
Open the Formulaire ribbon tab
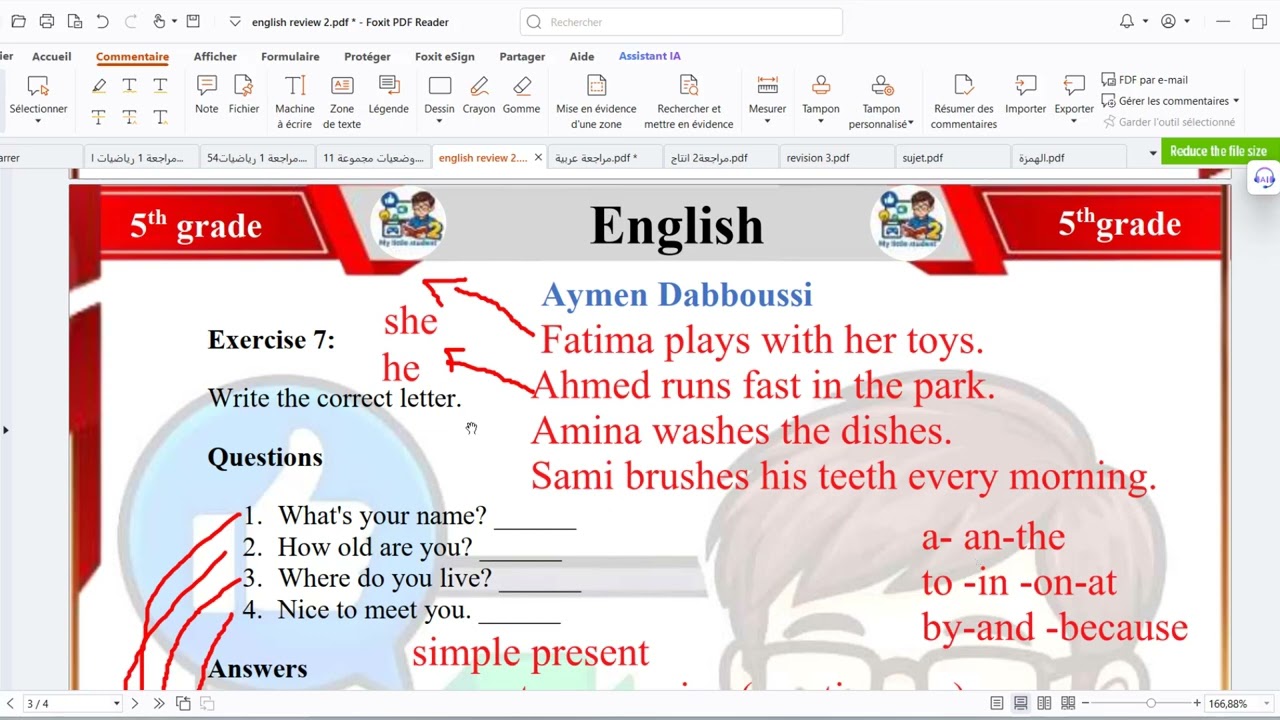[290, 57]
